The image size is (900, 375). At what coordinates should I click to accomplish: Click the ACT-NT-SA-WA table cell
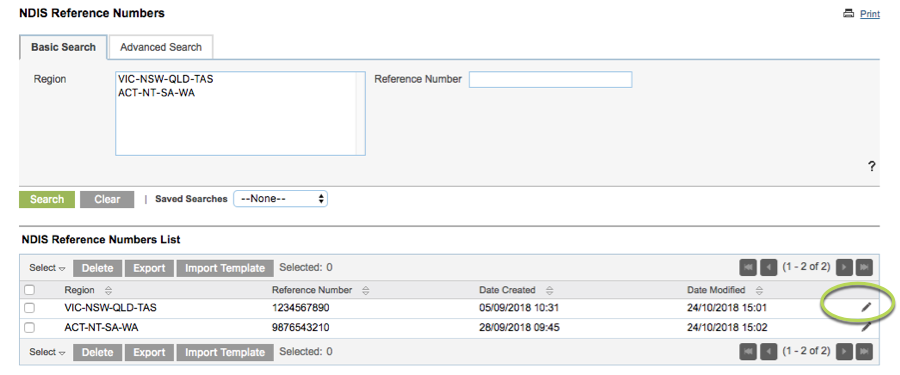pos(101,328)
